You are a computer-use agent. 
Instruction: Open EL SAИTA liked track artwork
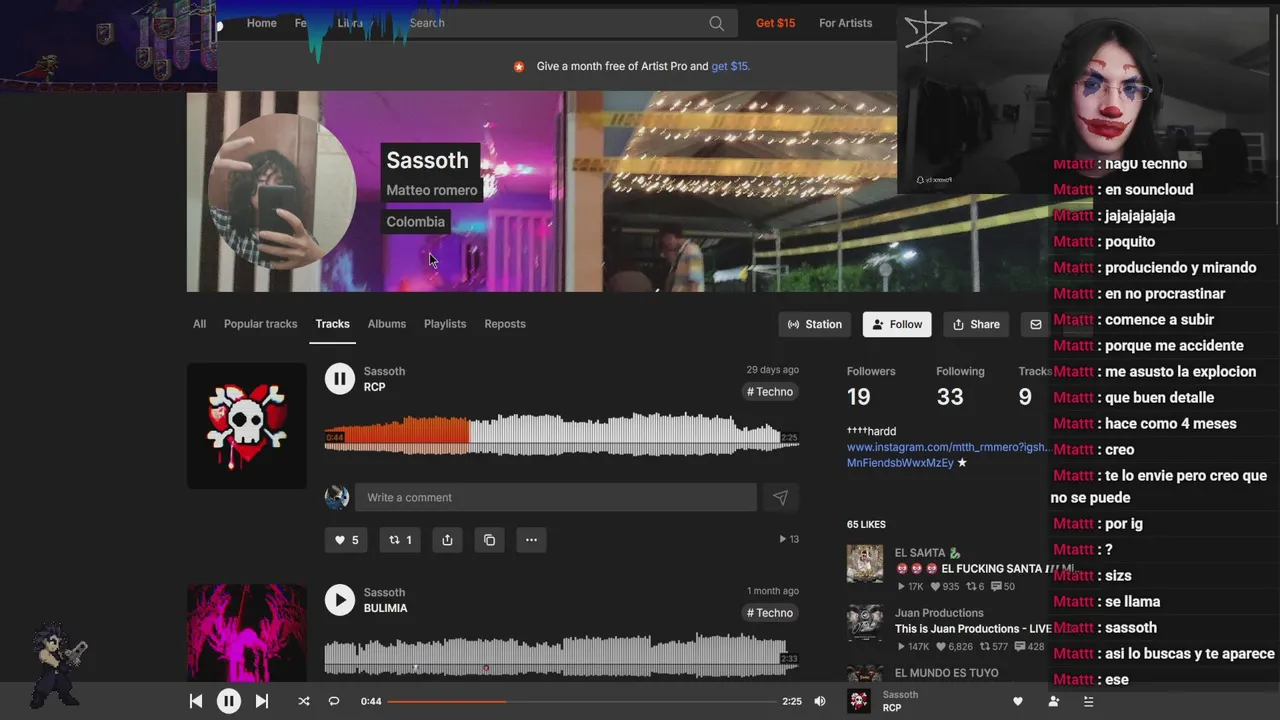pyautogui.click(x=865, y=563)
